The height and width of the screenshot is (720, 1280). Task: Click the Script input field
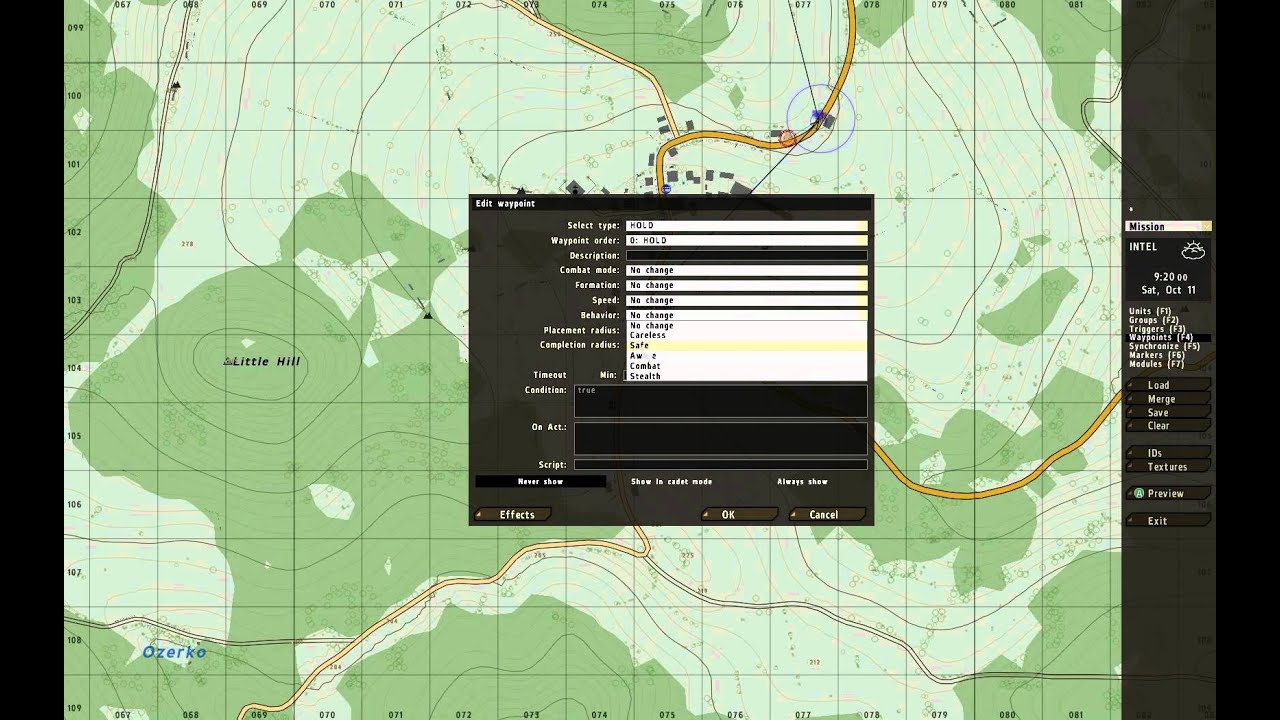coord(720,465)
